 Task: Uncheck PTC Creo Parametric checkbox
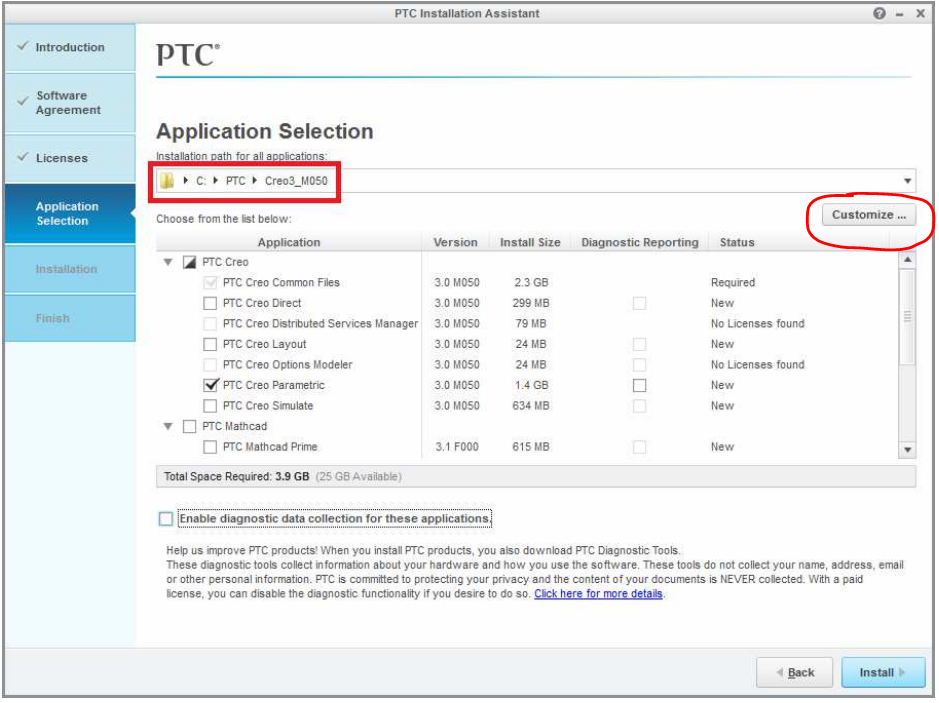pyautogui.click(x=210, y=385)
